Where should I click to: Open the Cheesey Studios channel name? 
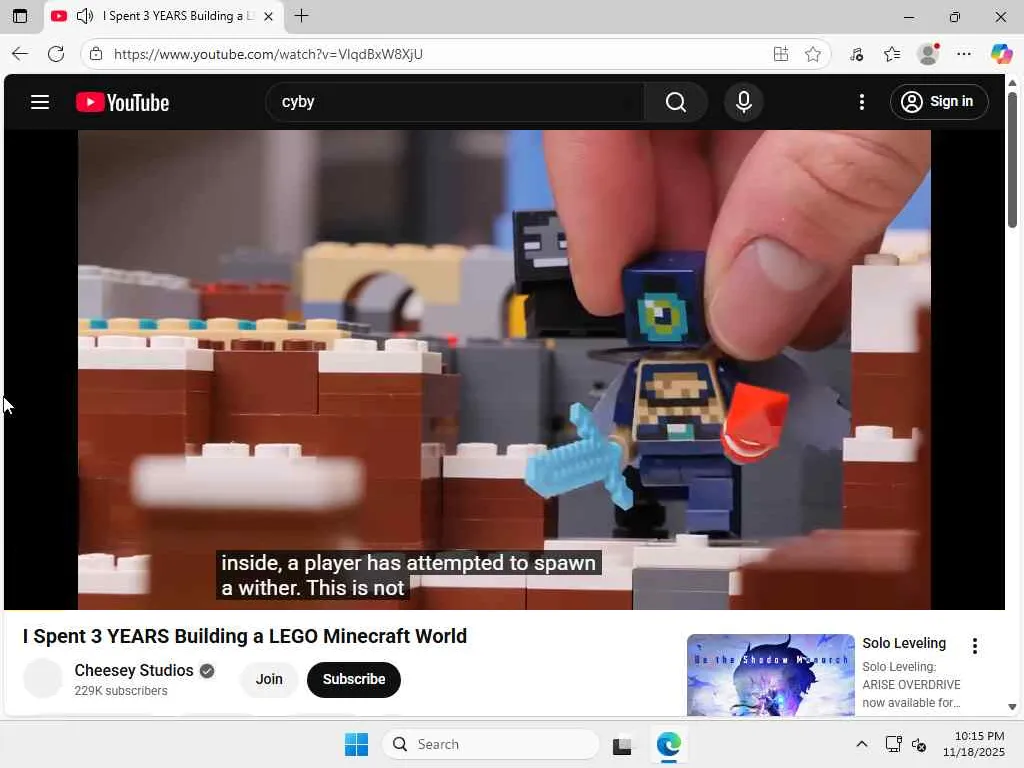(x=134, y=671)
